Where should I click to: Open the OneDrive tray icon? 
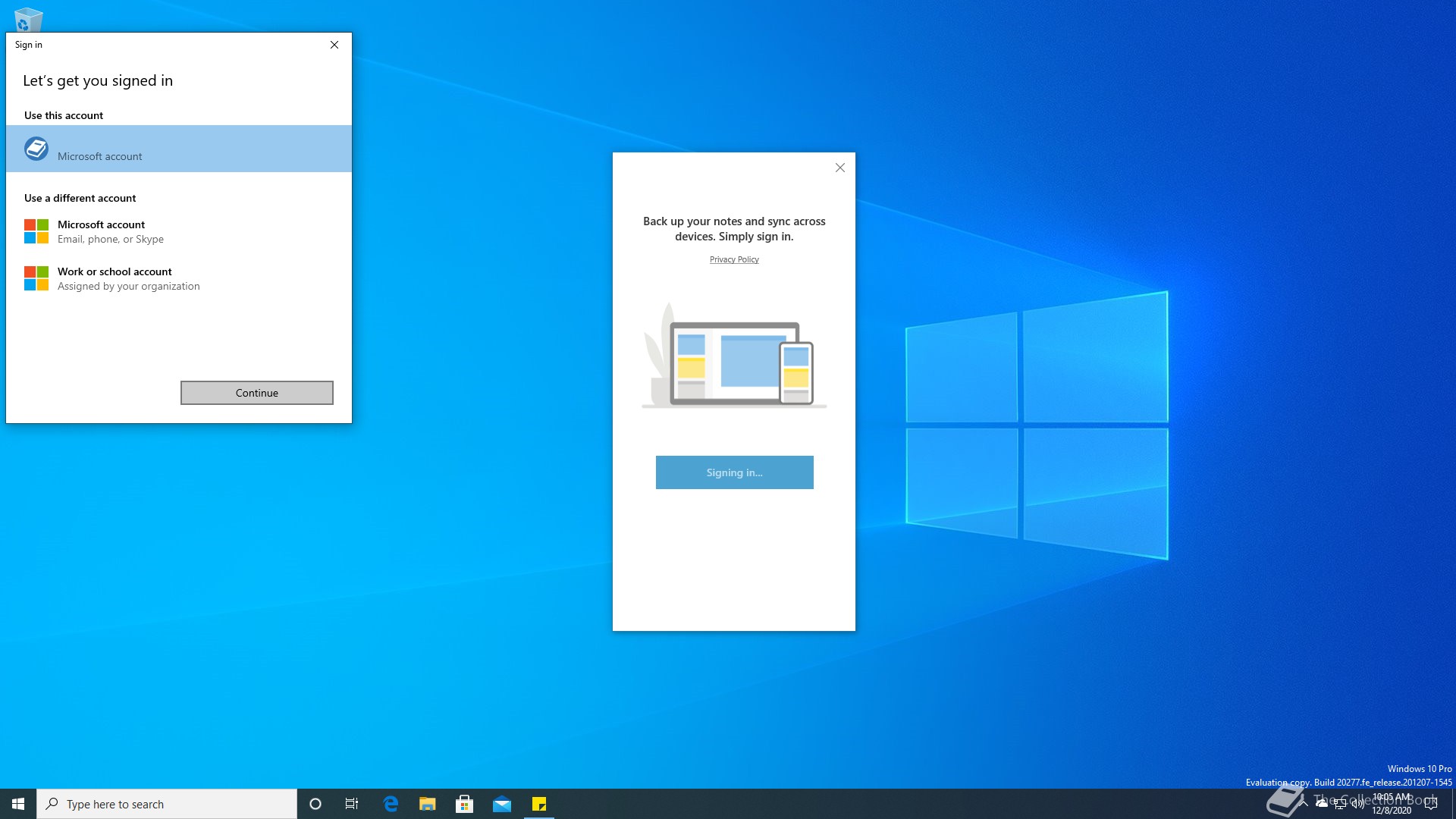[x=1322, y=804]
